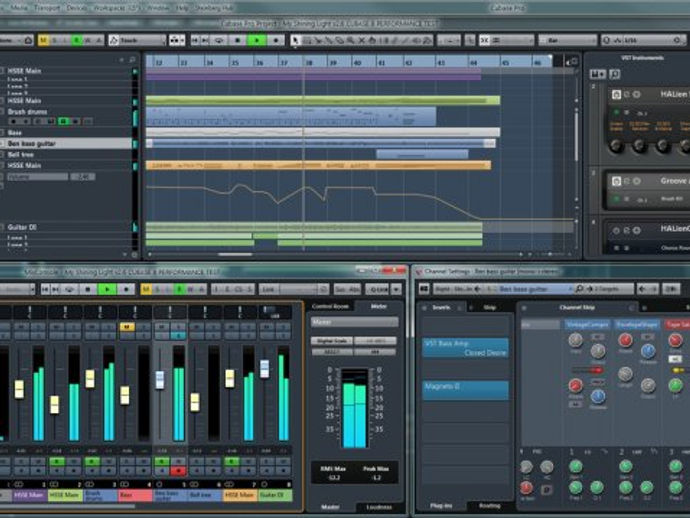This screenshot has width=690, height=518.
Task: Select the Zoom magnifier tool
Action: [350, 40]
